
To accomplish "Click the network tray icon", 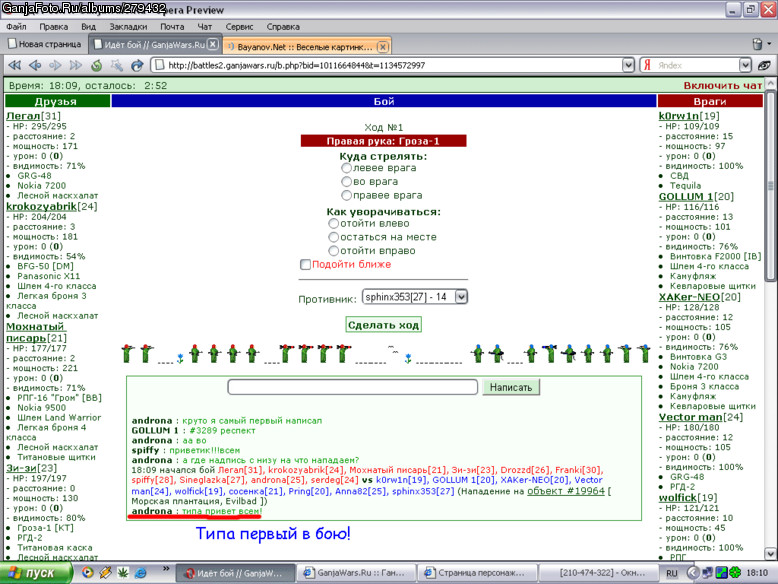I will click(707, 573).
